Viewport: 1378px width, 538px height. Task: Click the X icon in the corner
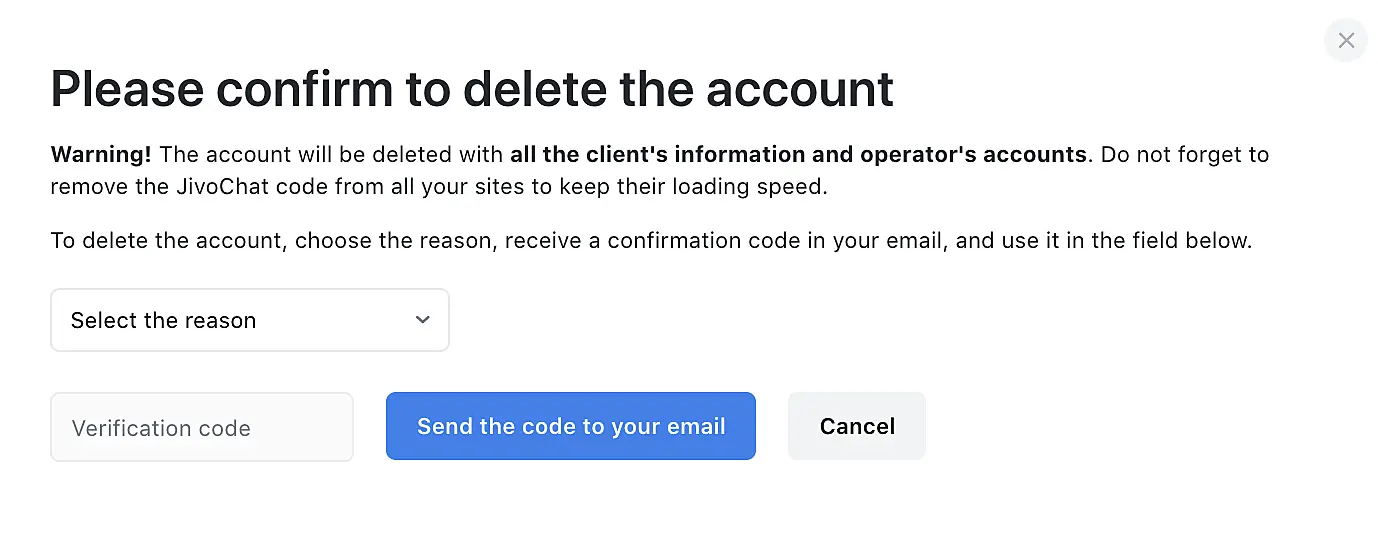coord(1346,41)
